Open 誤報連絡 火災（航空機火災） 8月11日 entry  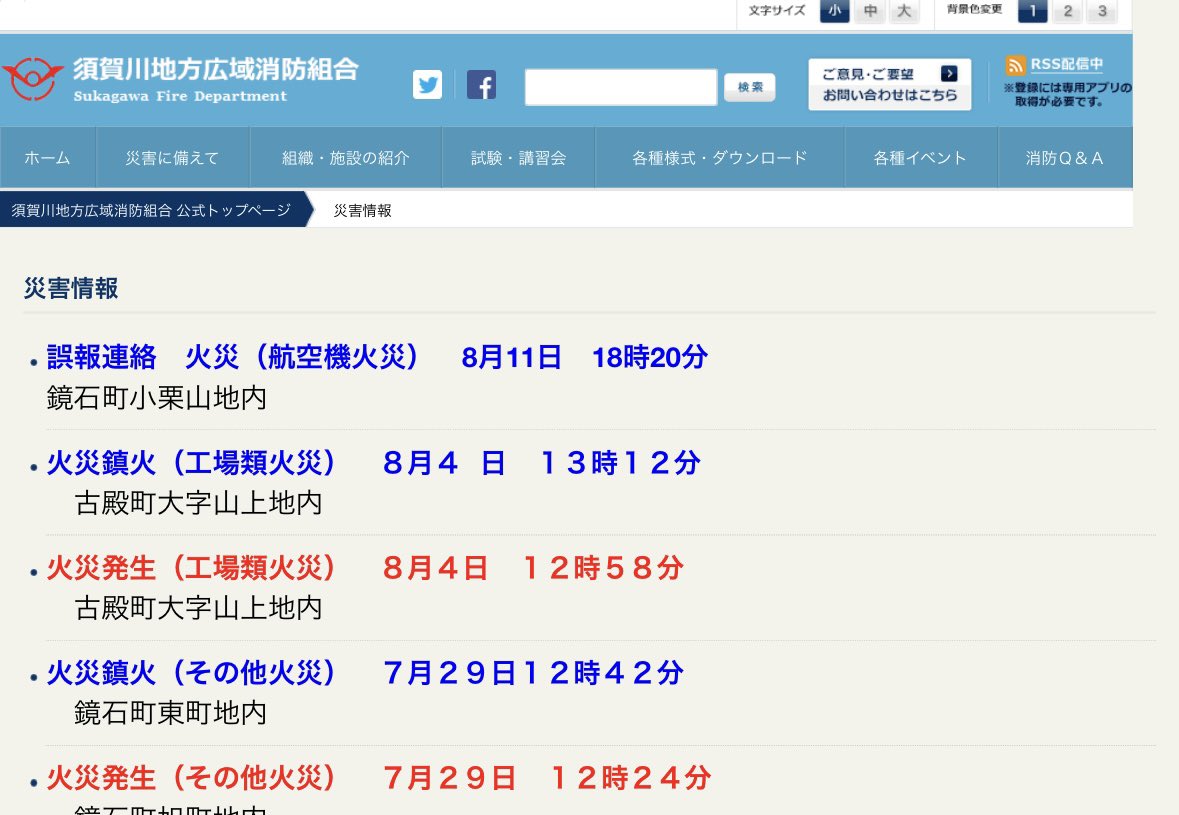(377, 357)
